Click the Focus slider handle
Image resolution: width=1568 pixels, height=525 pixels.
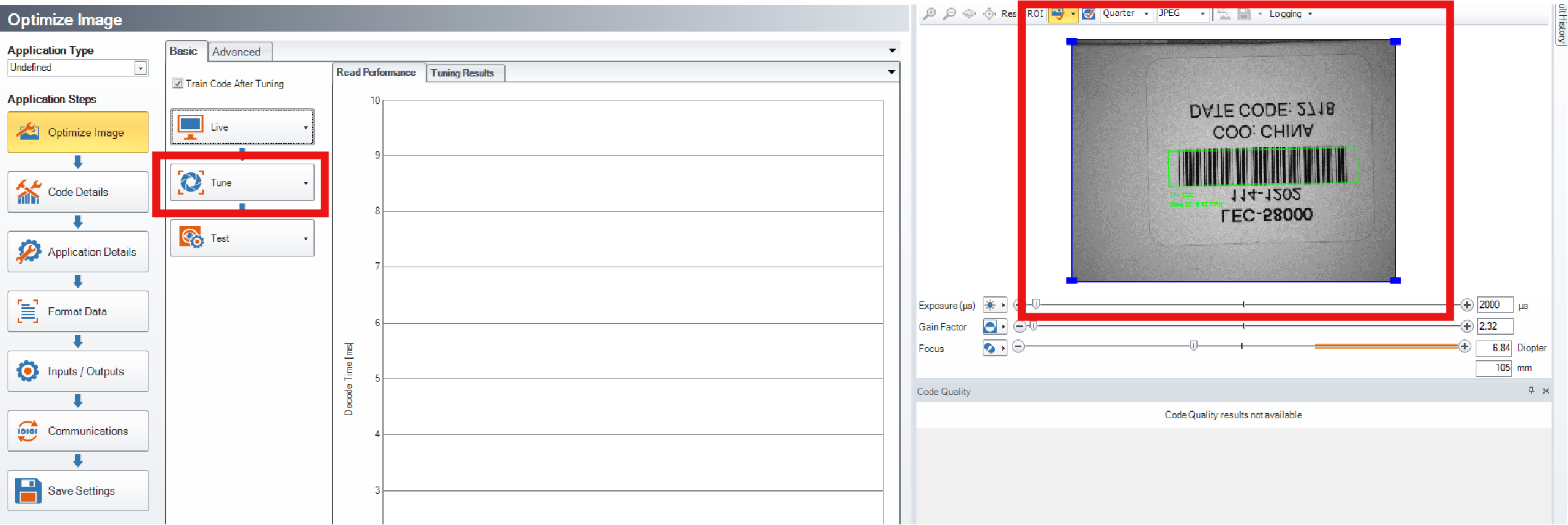[x=1193, y=346]
